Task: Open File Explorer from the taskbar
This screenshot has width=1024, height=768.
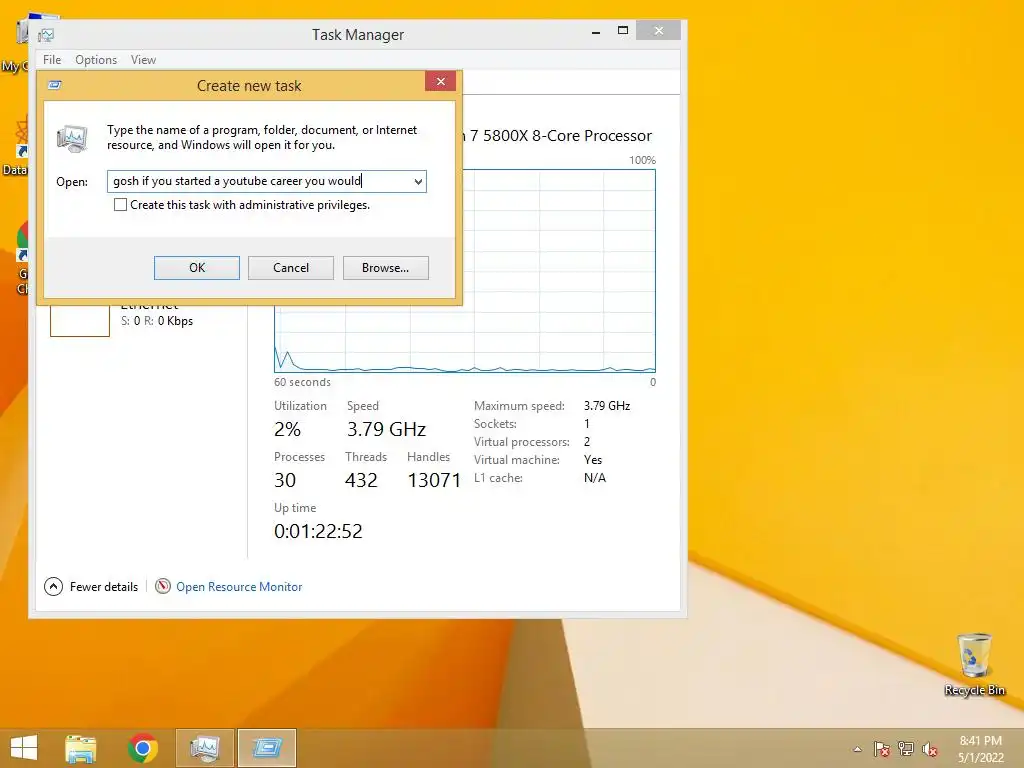Action: click(80, 748)
